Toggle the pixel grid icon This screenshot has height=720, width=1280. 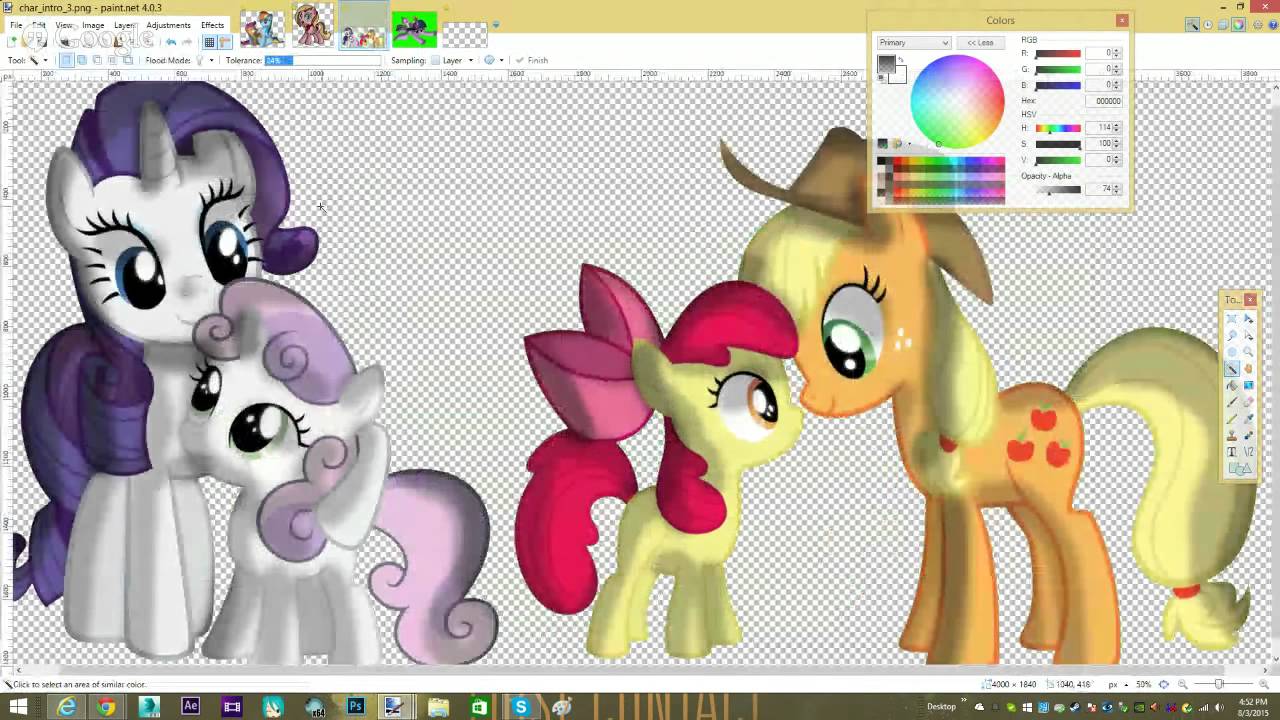click(209, 42)
